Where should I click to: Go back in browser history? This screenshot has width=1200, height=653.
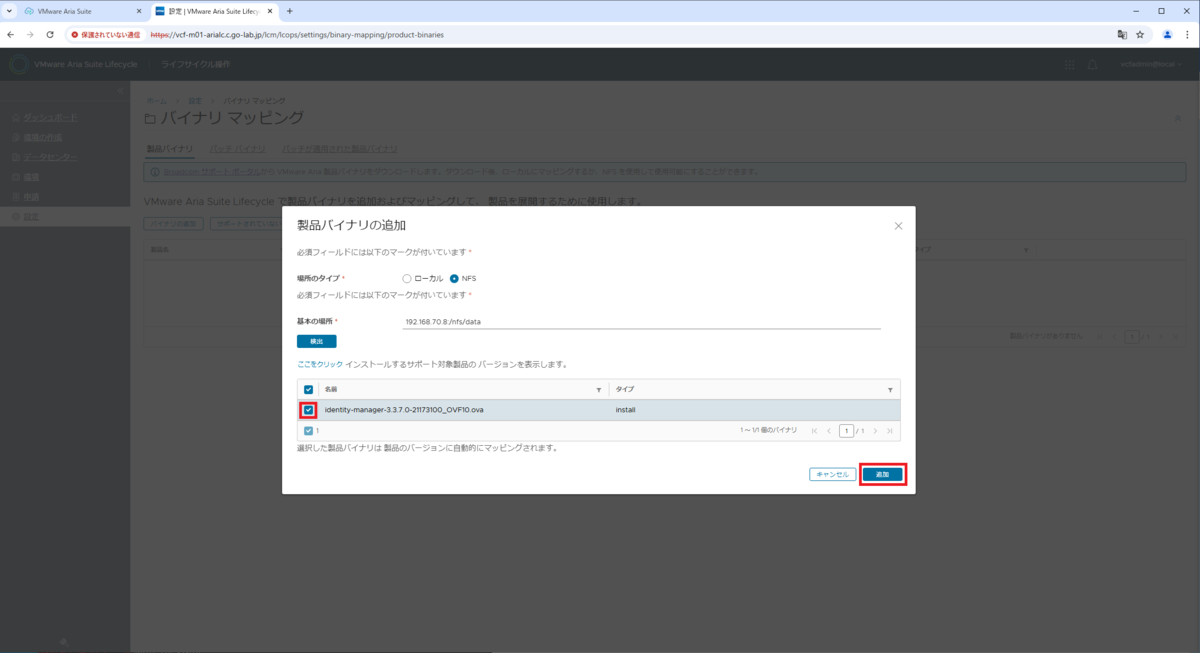(x=11, y=34)
